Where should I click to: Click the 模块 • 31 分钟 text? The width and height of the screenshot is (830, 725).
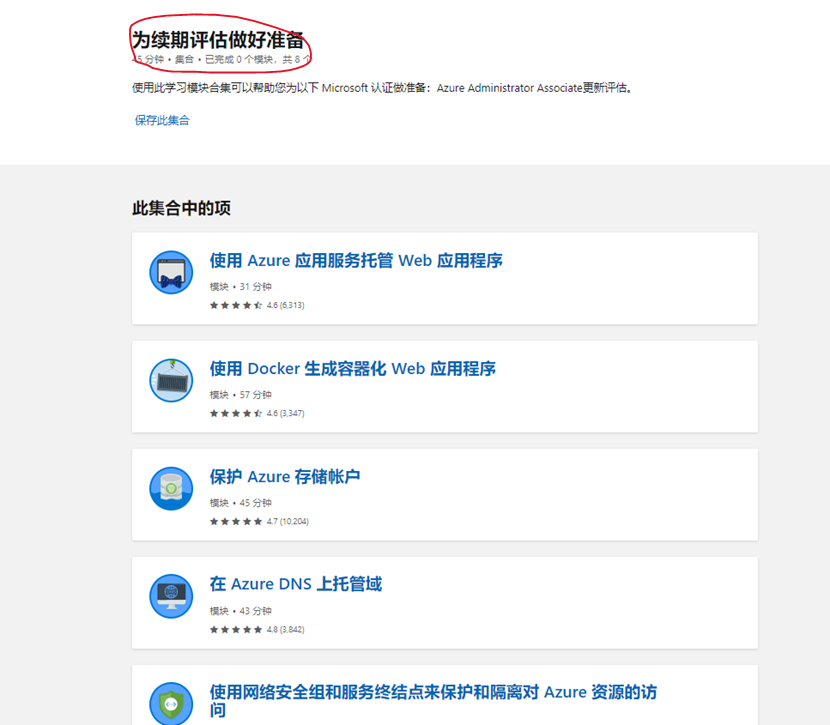(240, 287)
